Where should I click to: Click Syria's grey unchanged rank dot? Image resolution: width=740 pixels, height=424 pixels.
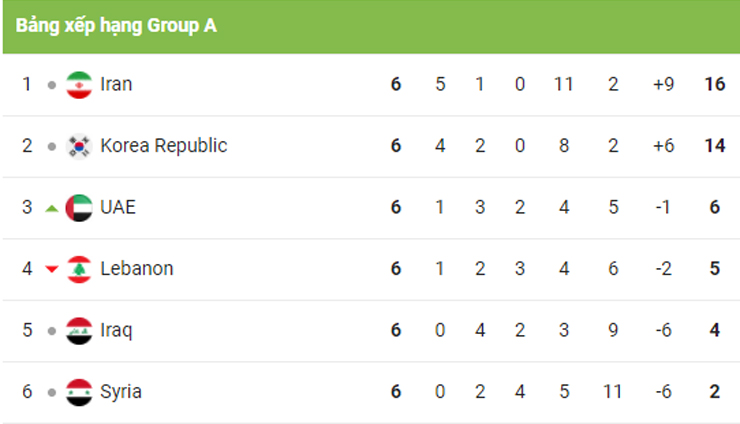point(52,392)
